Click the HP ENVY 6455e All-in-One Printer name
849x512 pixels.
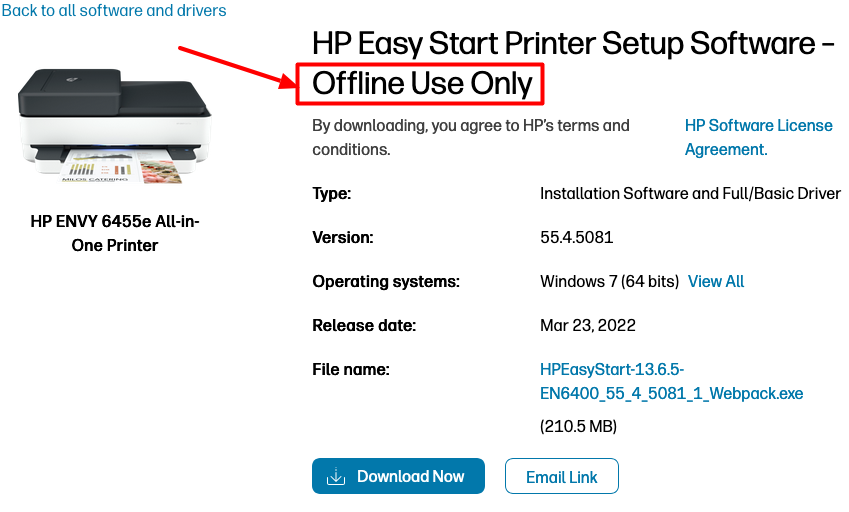coord(115,233)
